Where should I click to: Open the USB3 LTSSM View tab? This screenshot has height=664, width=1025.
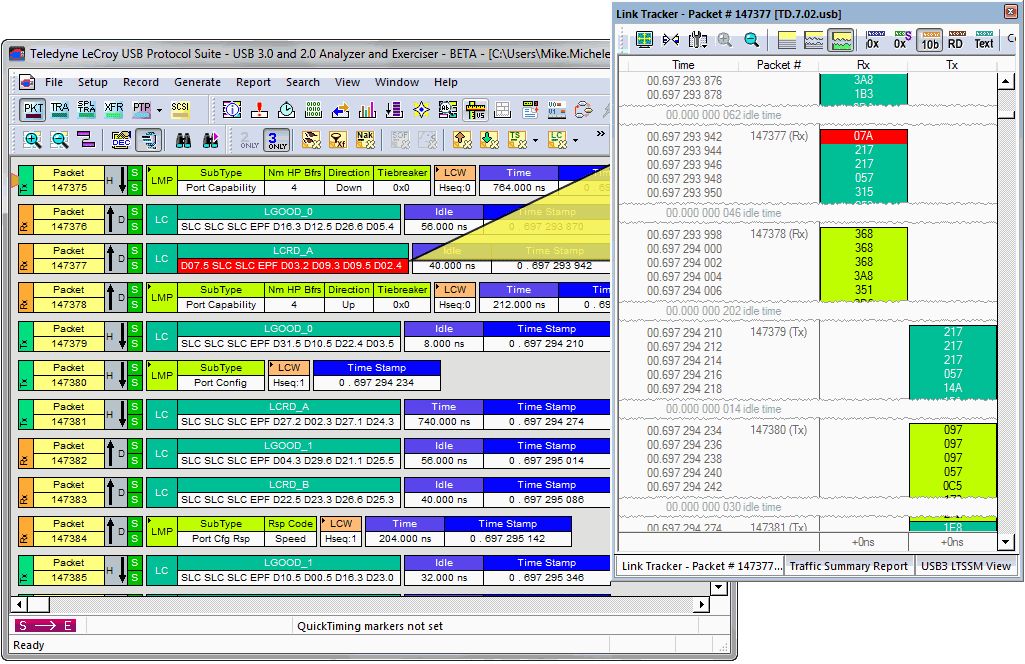click(964, 566)
